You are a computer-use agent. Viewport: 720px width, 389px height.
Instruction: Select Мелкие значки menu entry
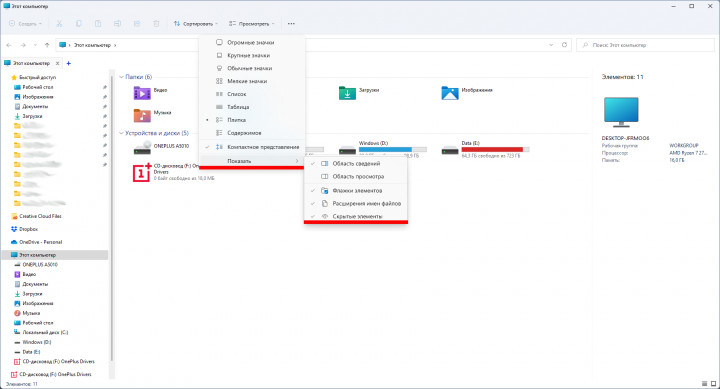tap(252, 81)
